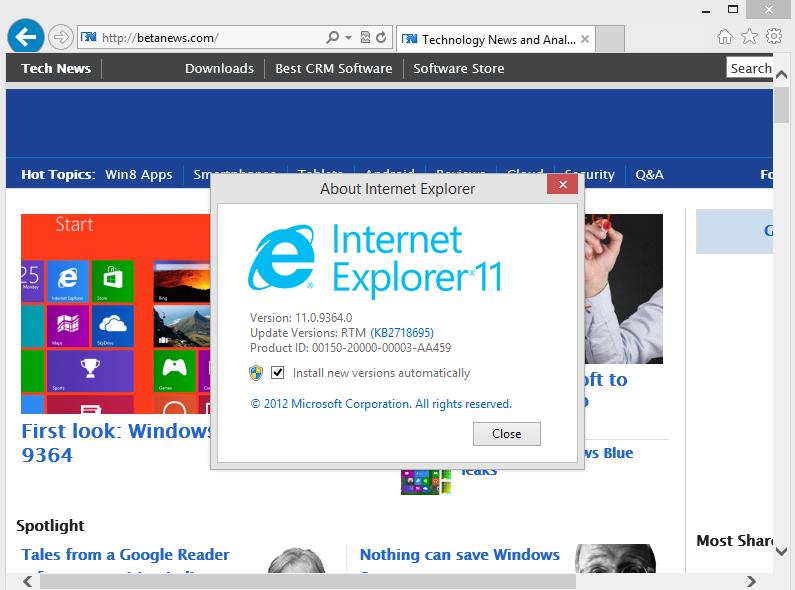Open Favorites with the star icon
The width and height of the screenshot is (795, 590).
coord(749,37)
